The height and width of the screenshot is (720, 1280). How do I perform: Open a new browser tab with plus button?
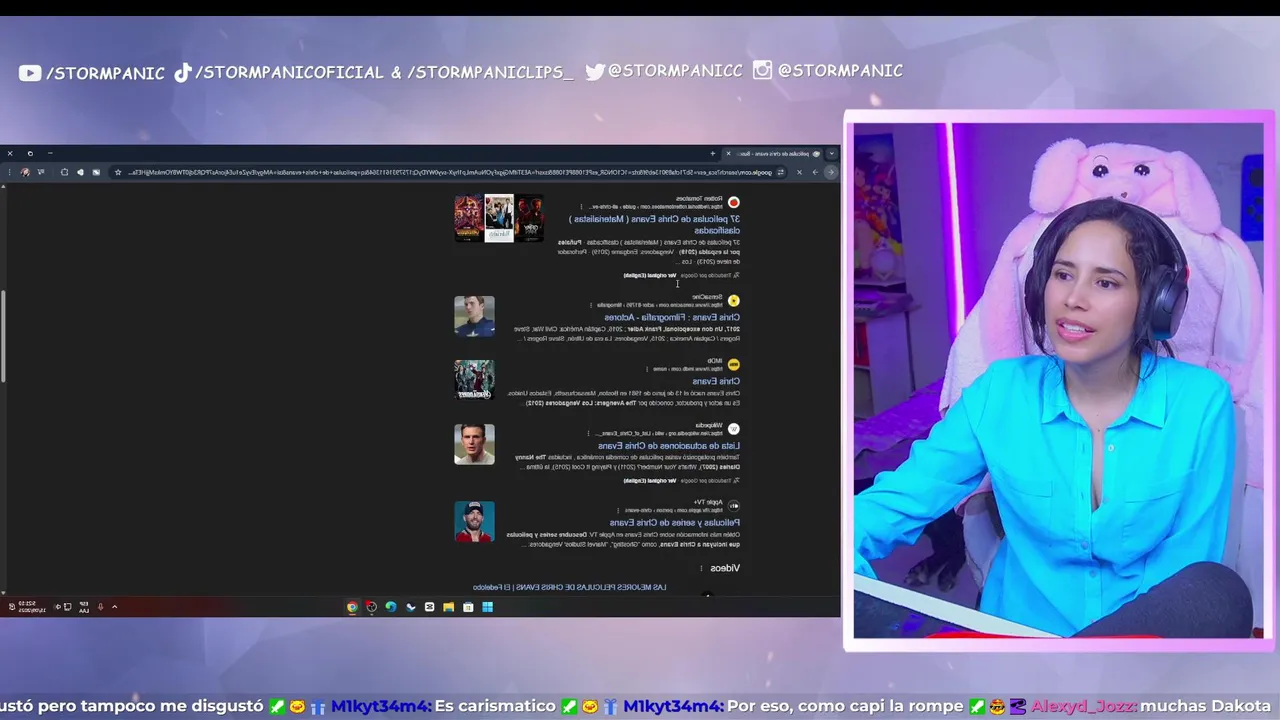(712, 153)
